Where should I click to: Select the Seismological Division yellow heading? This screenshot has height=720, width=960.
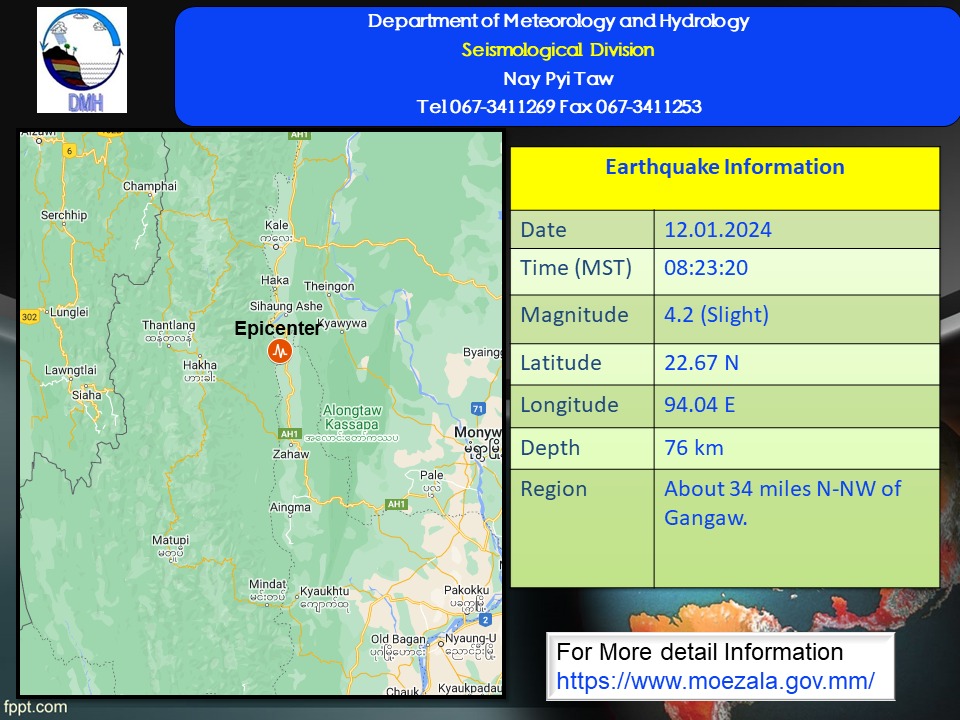558,50
